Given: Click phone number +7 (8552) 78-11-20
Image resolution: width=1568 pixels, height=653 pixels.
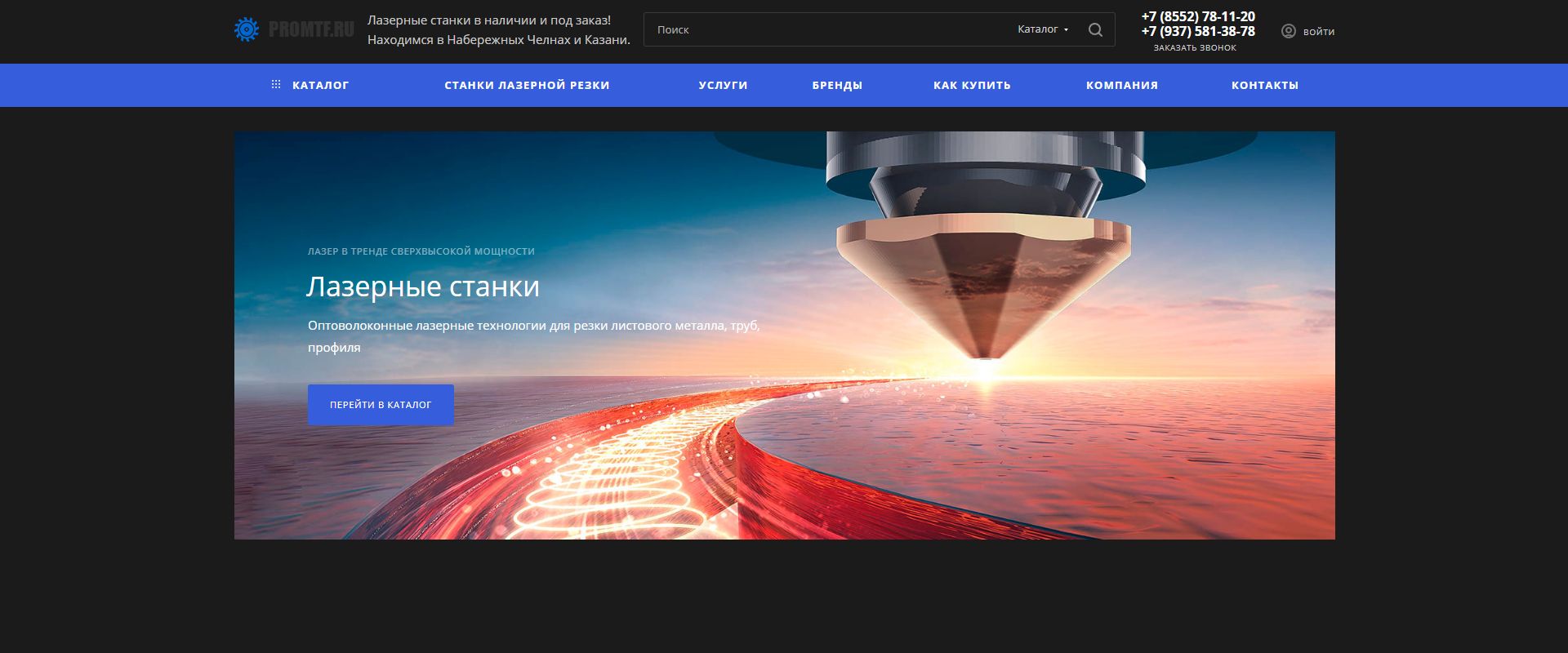Looking at the screenshot, I should coord(1198,16).
